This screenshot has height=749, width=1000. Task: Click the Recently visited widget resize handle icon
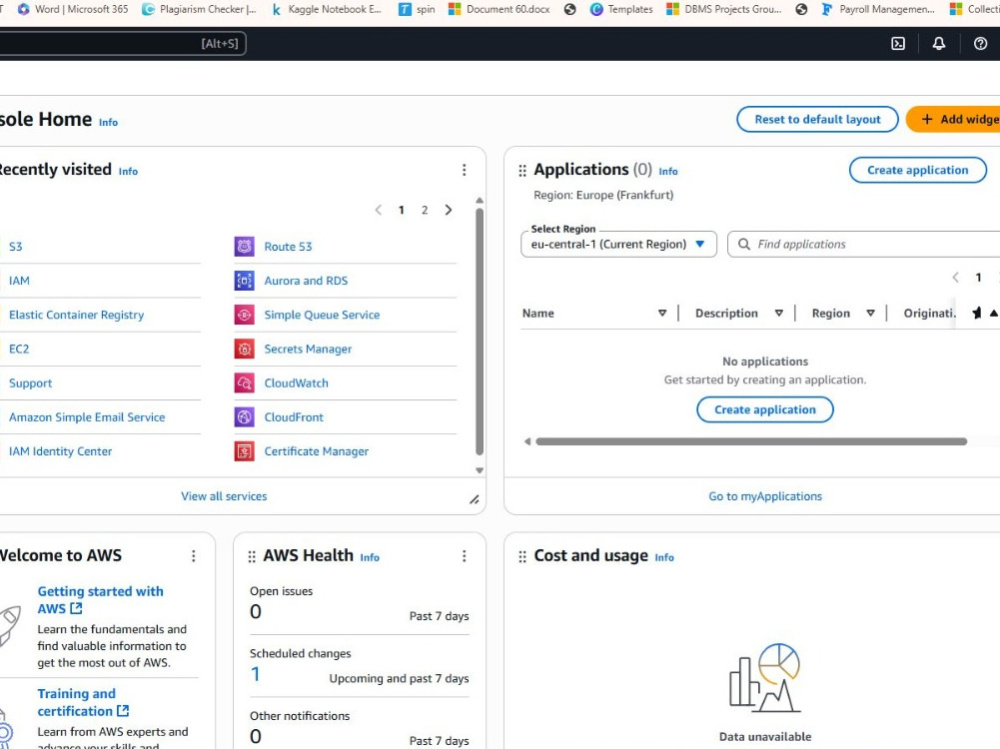click(474, 500)
